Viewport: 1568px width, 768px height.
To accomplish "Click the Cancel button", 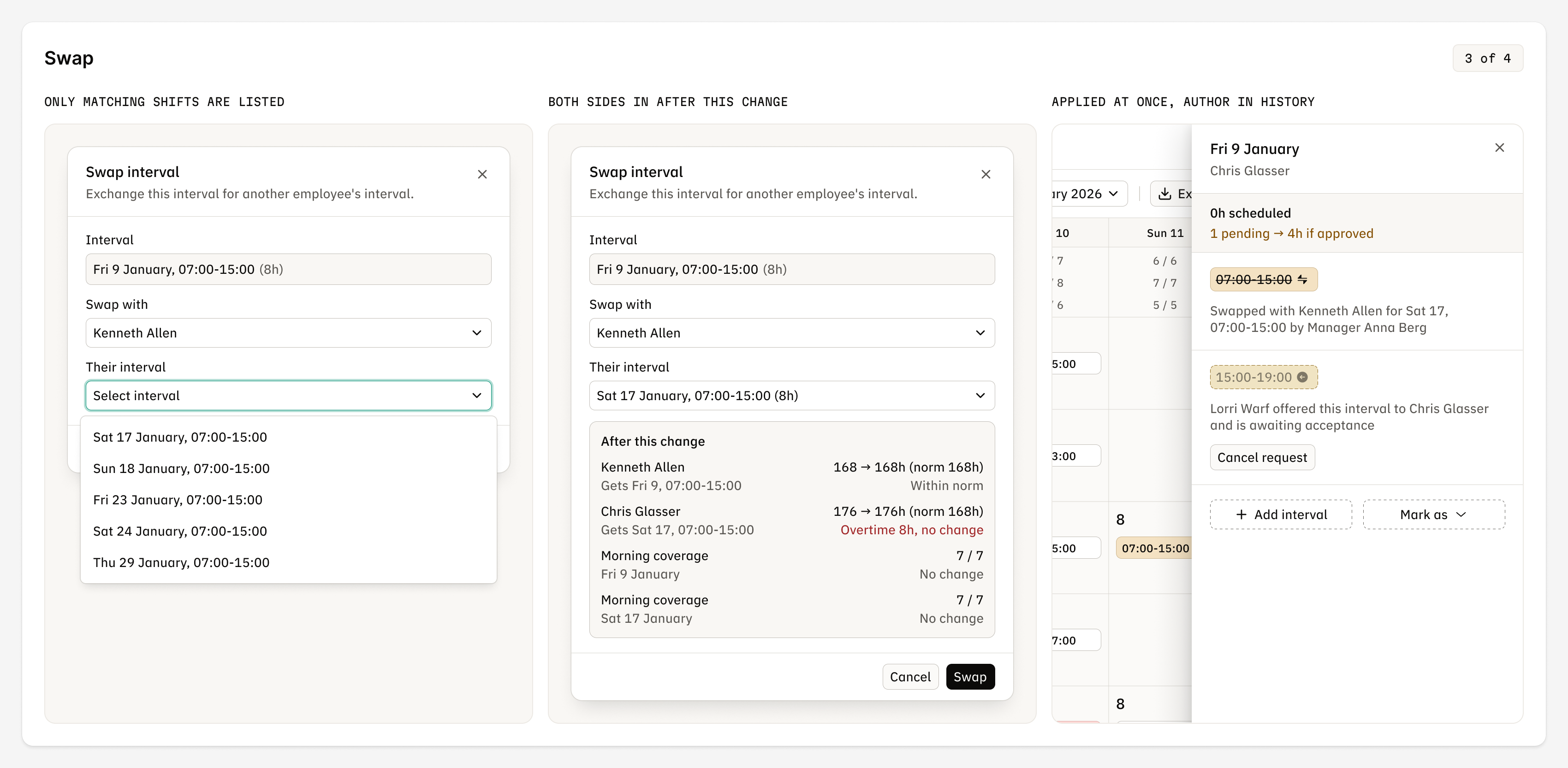I will (x=910, y=677).
